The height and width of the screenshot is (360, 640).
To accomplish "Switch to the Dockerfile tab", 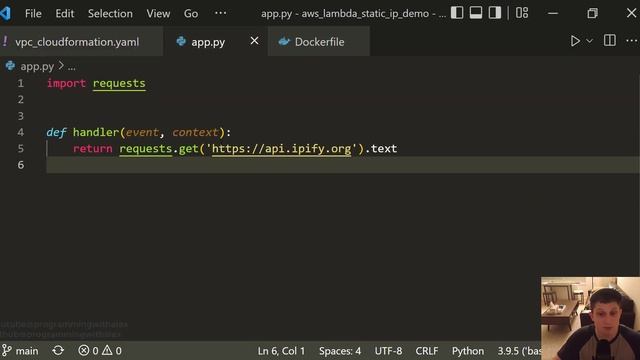I will click(x=319, y=42).
